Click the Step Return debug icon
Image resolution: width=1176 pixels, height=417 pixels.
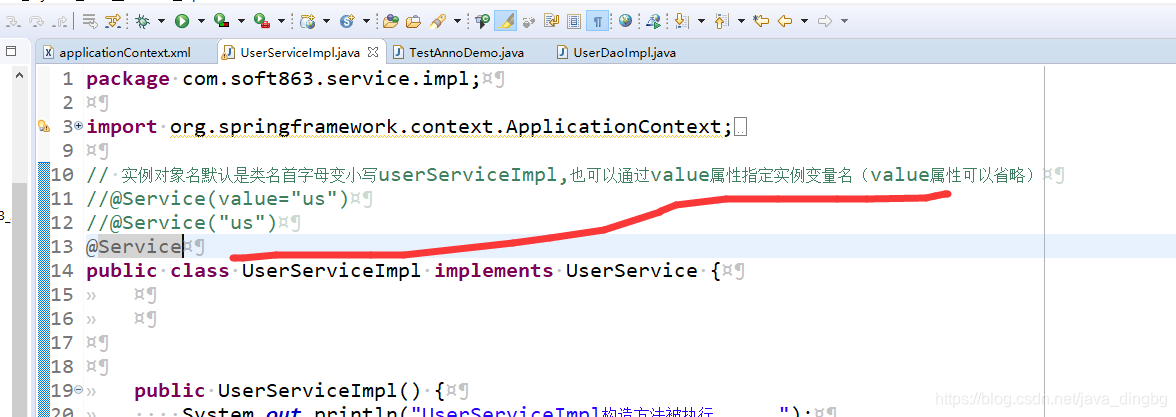[62, 22]
